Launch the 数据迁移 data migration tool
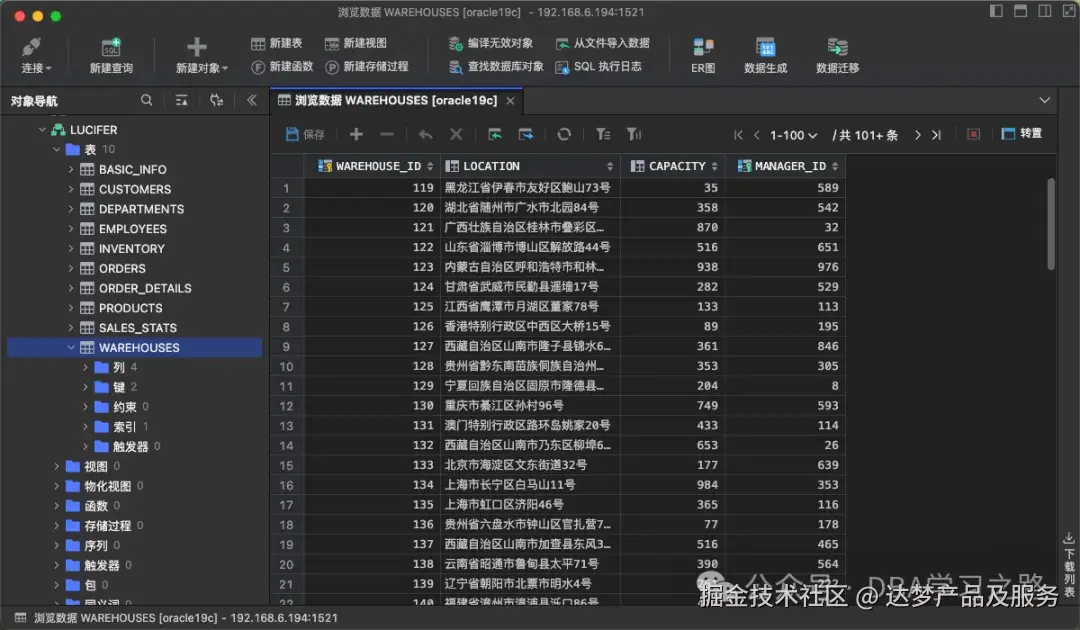Screen dimensions: 1080x630 [x=838, y=55]
